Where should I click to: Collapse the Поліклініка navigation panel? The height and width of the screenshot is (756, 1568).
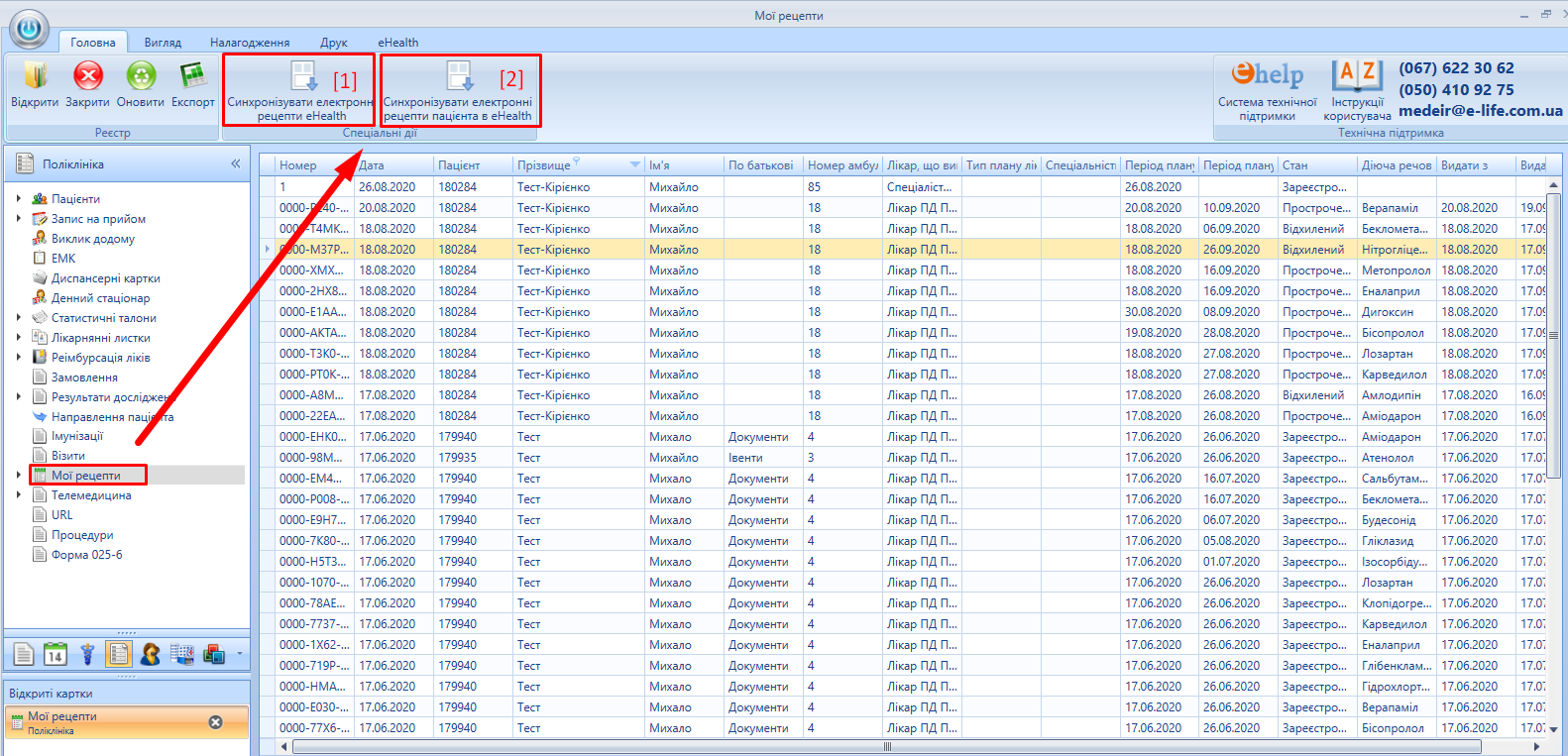click(236, 164)
